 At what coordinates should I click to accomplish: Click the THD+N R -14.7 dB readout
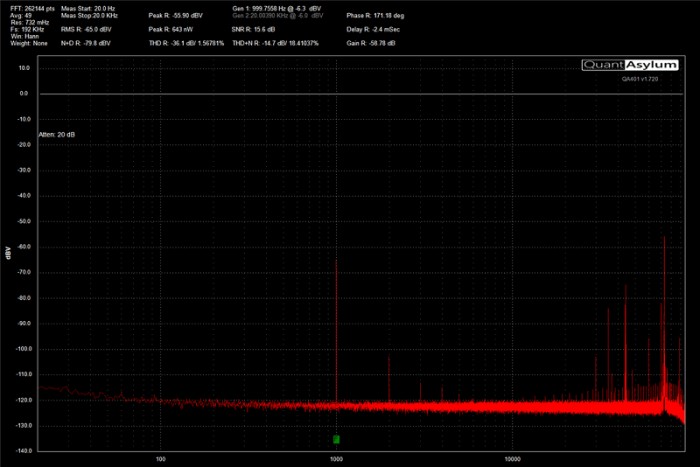(275, 43)
